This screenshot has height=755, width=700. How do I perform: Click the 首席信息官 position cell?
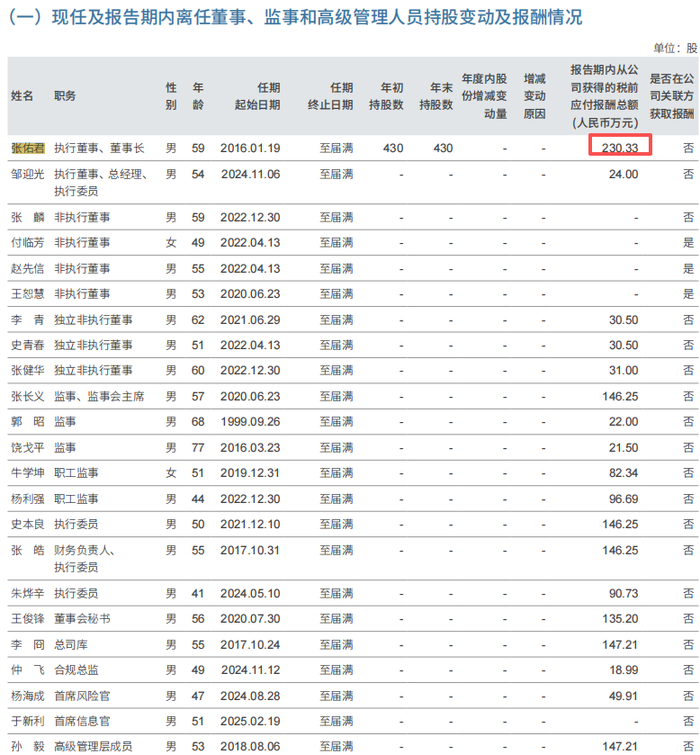82,721
